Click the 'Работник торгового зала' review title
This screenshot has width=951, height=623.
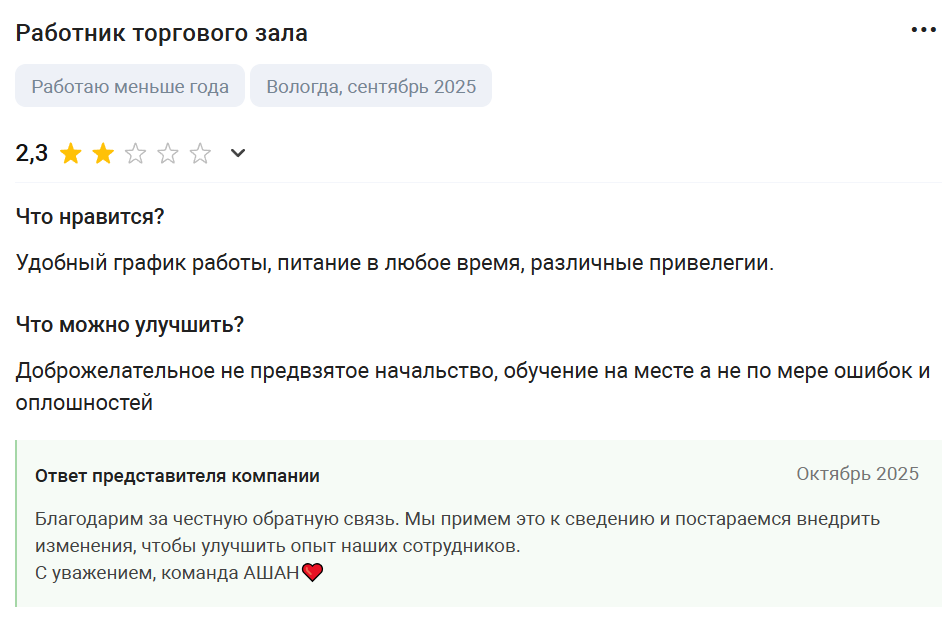pyautogui.click(x=162, y=33)
